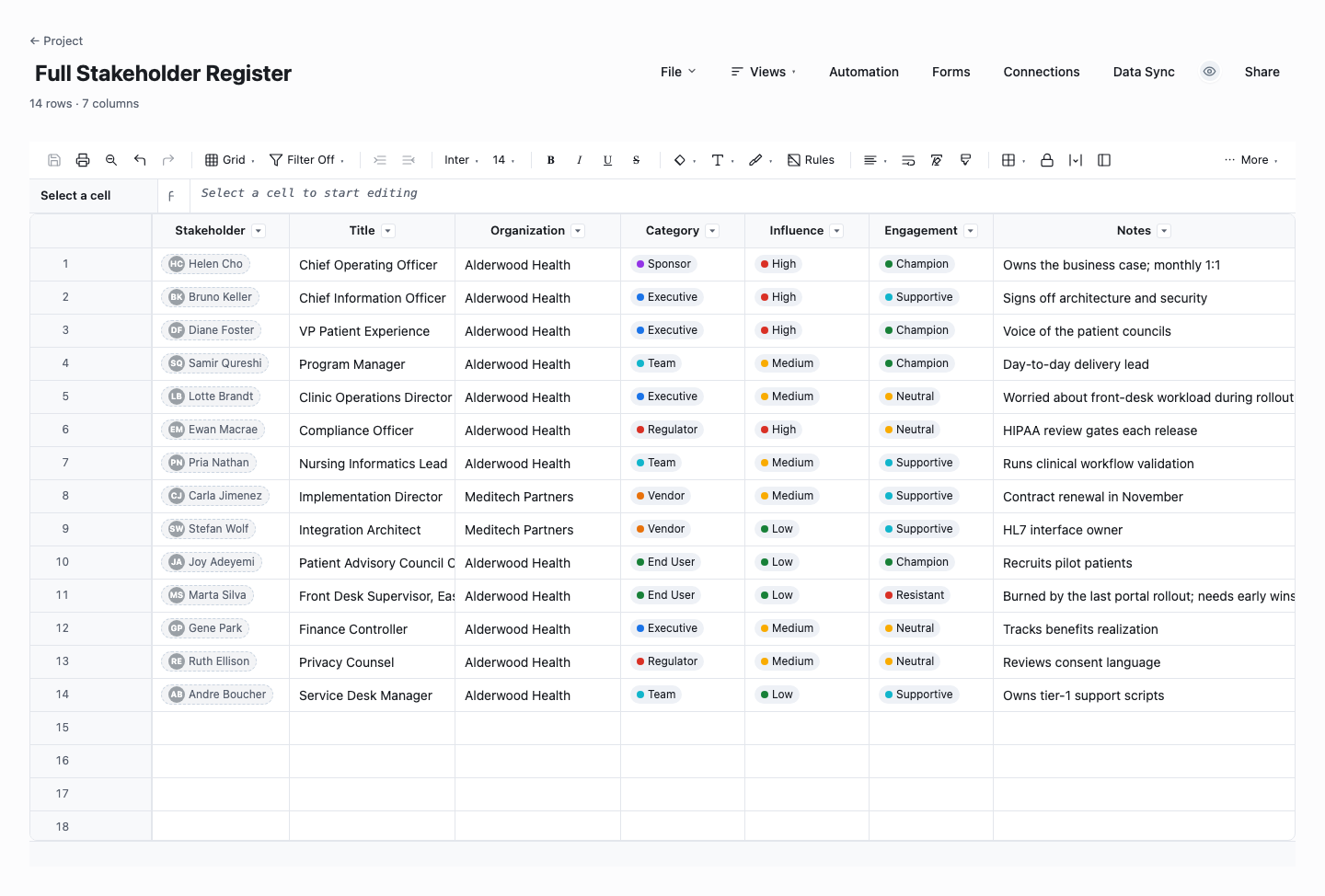Open the text alignment options
This screenshot has width=1325, height=896.
(x=875, y=160)
